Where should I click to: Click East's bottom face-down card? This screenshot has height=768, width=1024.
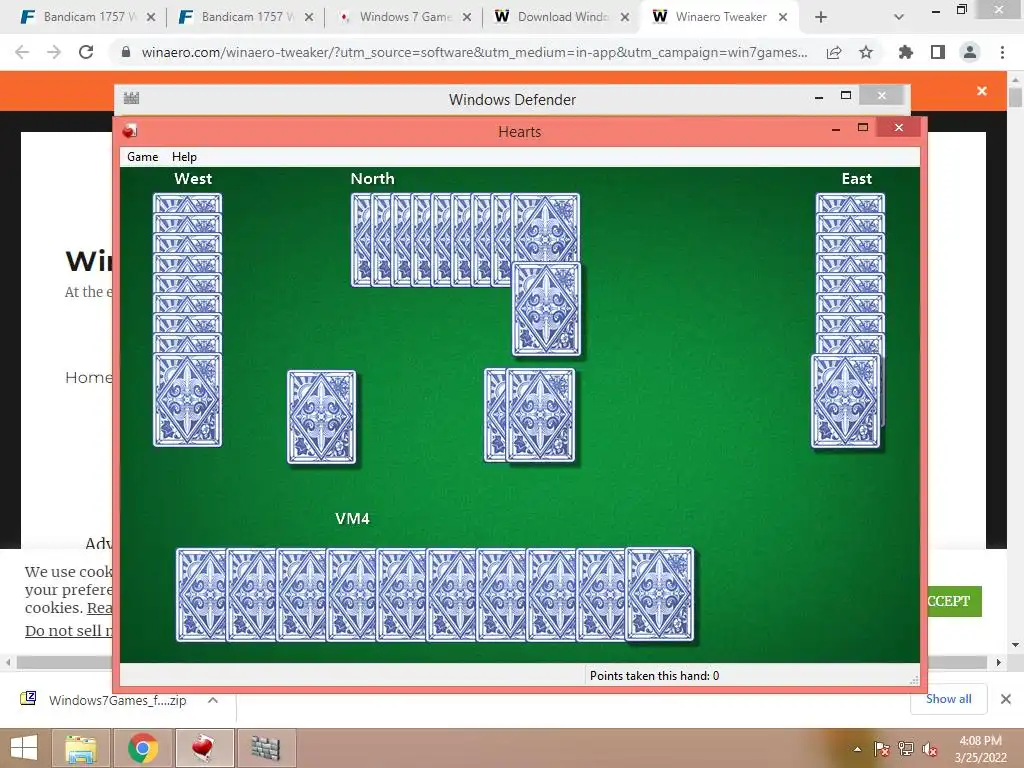(x=845, y=401)
